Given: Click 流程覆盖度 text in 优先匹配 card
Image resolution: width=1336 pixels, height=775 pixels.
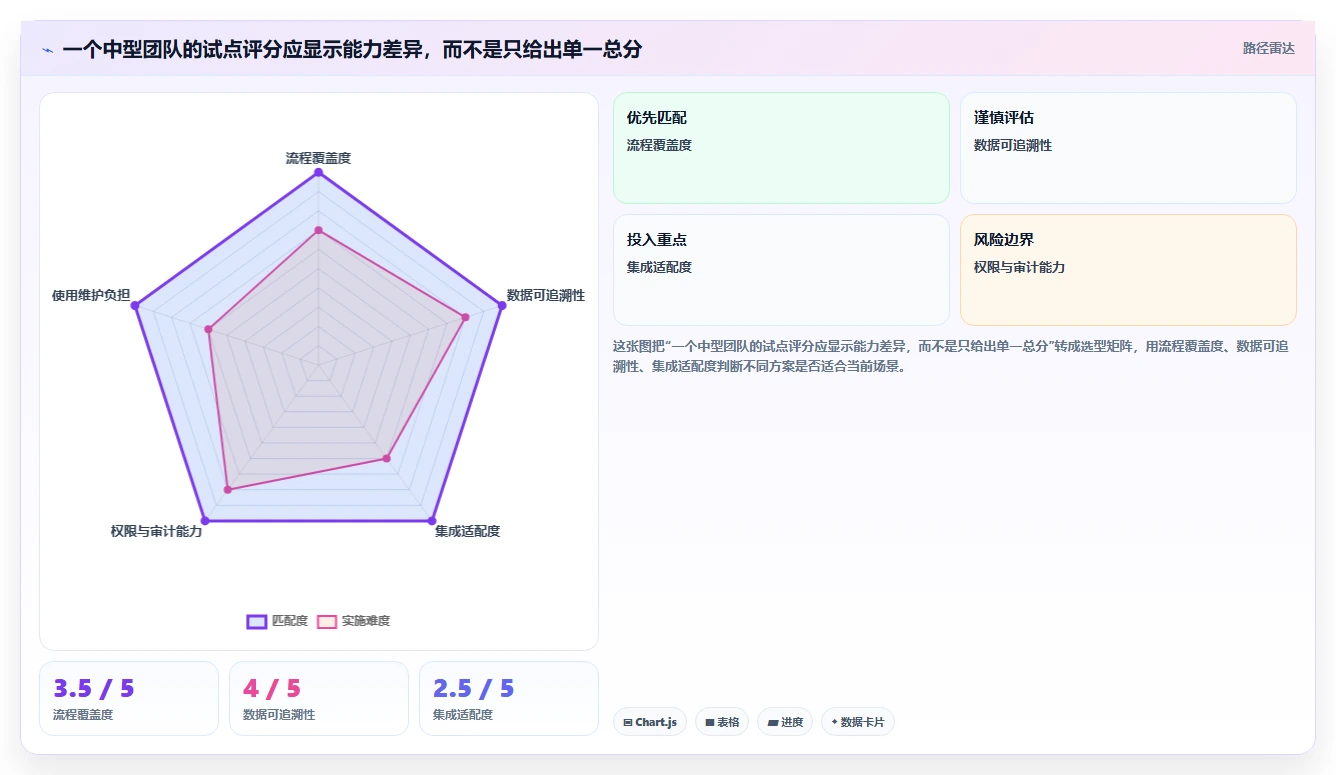Looking at the screenshot, I should (x=659, y=145).
